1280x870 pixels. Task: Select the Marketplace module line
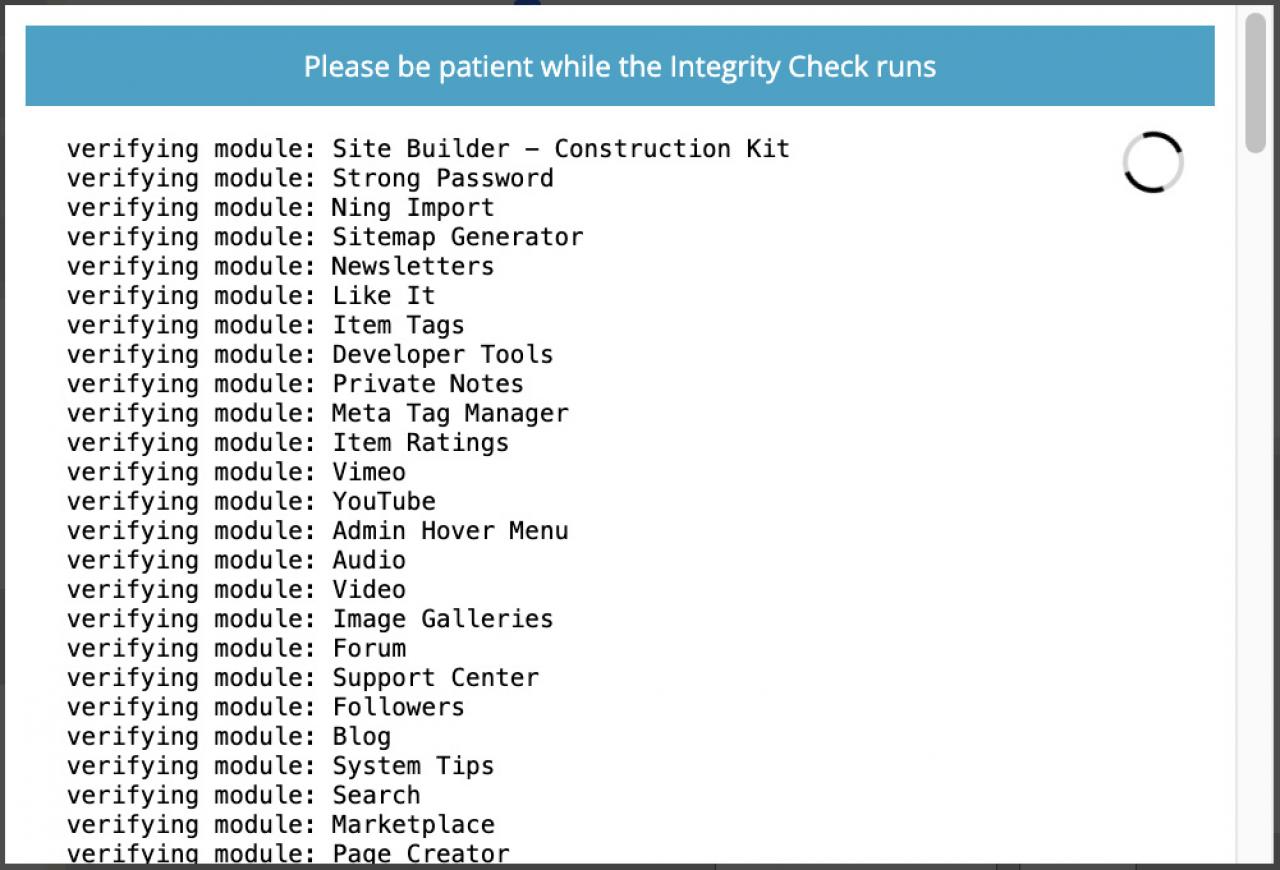(281, 825)
